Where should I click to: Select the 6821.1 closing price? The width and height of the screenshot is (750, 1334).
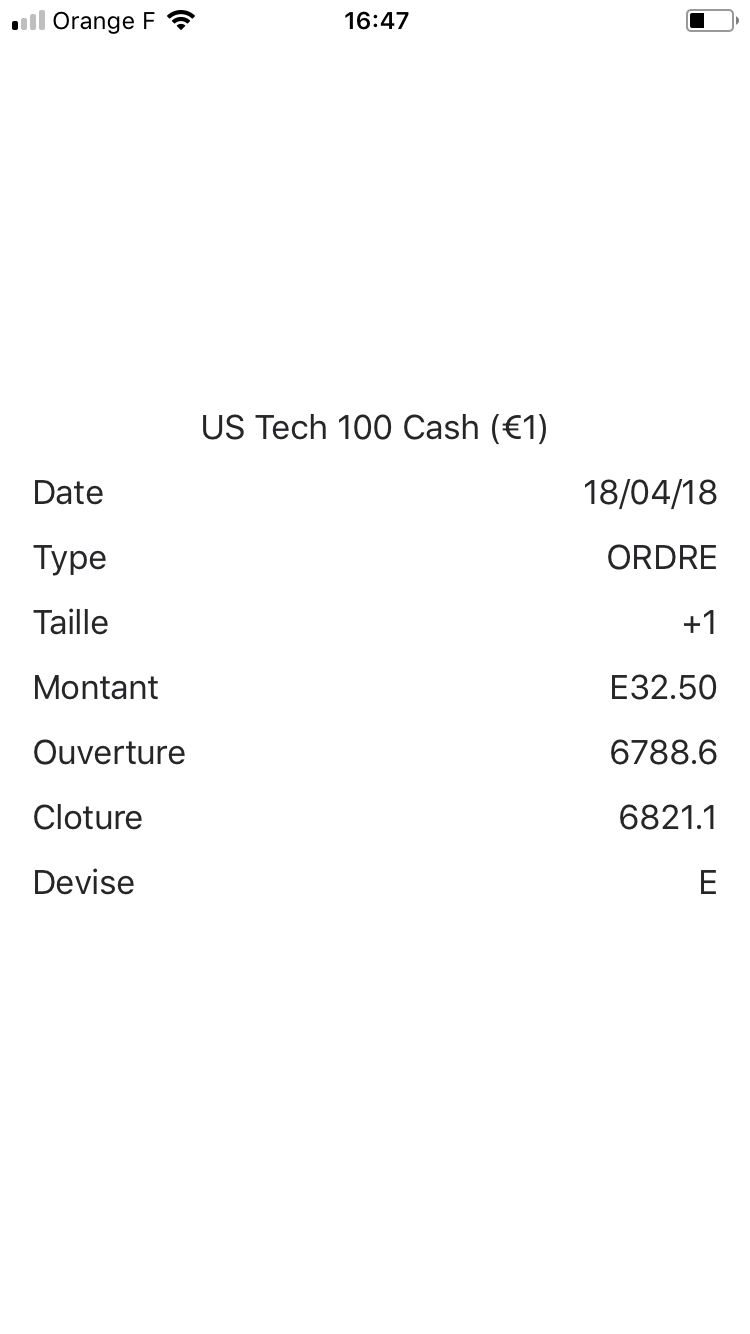coord(668,818)
